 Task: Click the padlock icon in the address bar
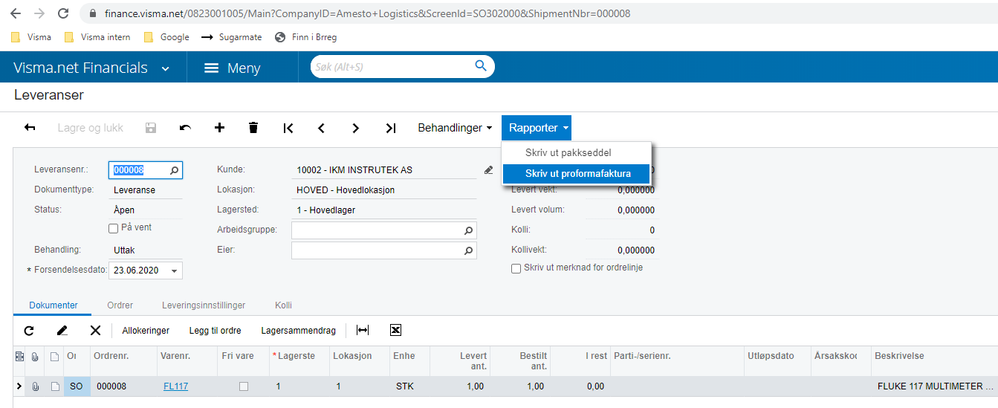pyautogui.click(x=93, y=13)
